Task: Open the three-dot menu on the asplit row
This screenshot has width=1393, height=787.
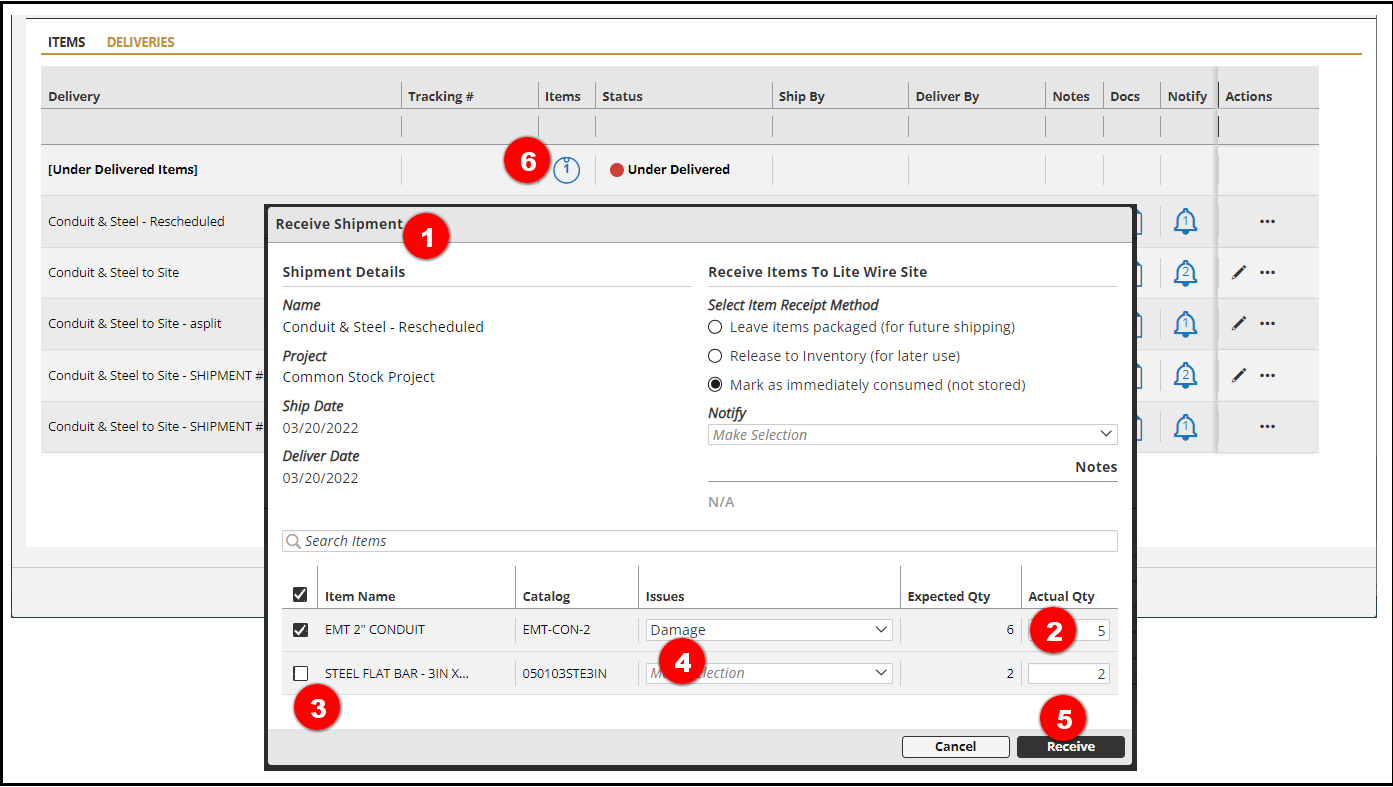Action: coord(1267,324)
